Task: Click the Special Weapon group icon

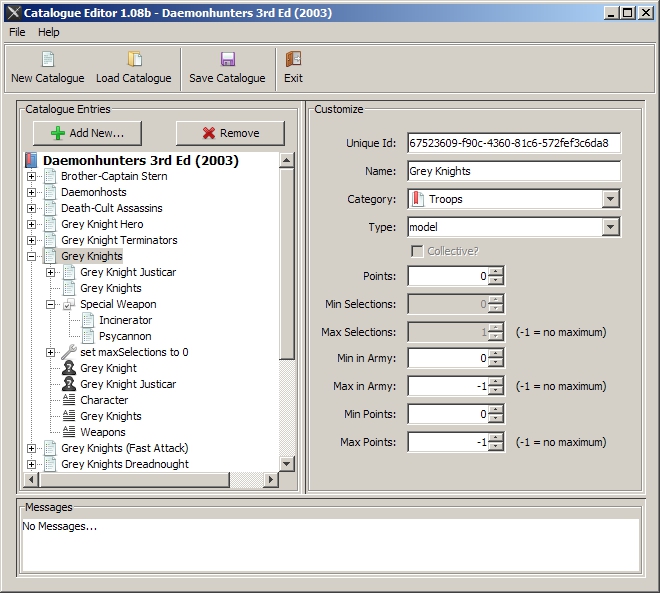Action: pos(69,304)
